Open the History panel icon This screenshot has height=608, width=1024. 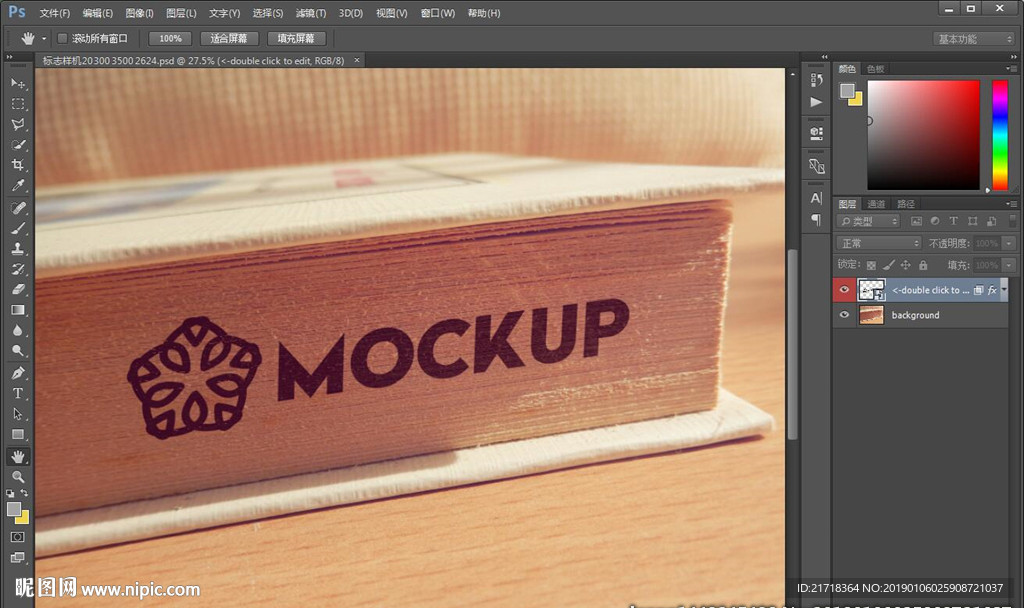pos(816,79)
